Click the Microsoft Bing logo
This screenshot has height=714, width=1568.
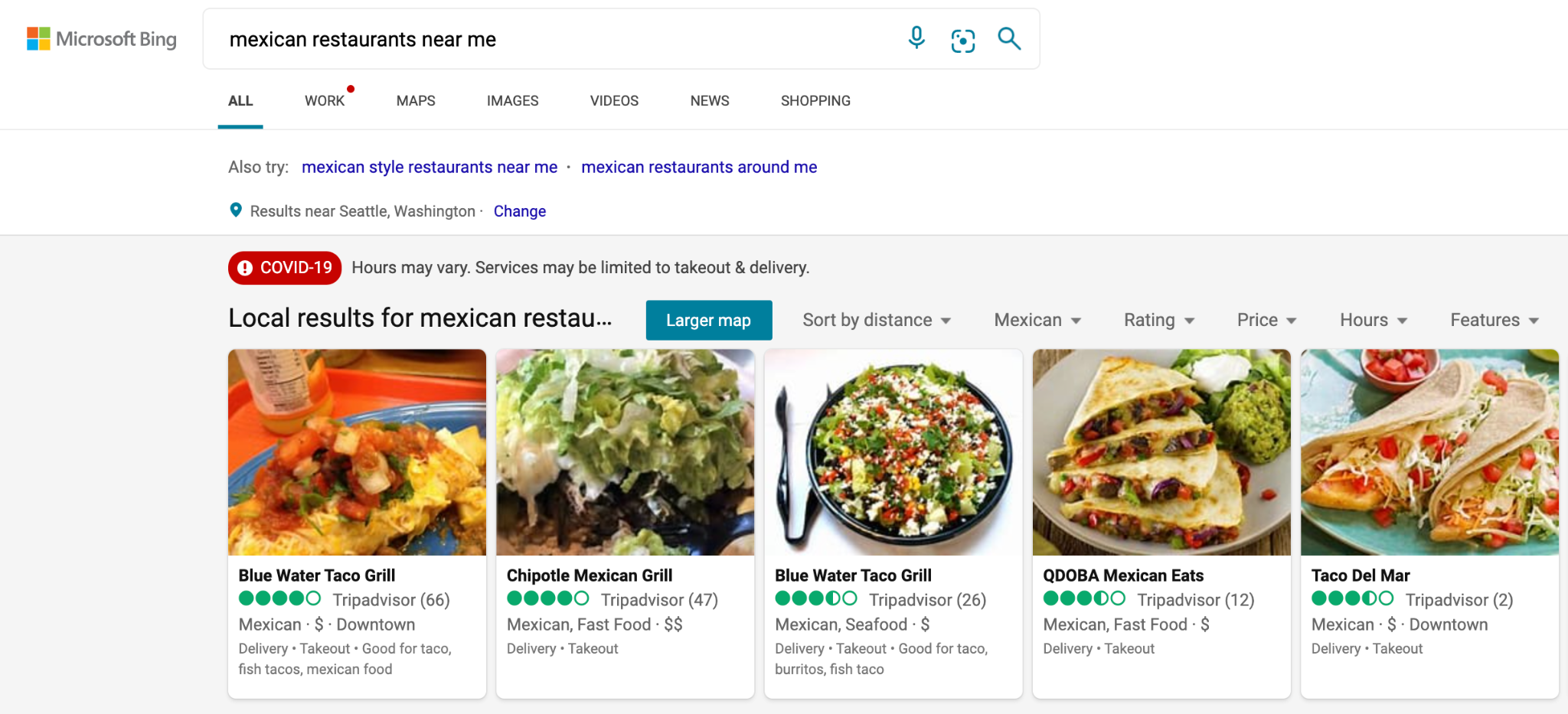click(x=102, y=39)
